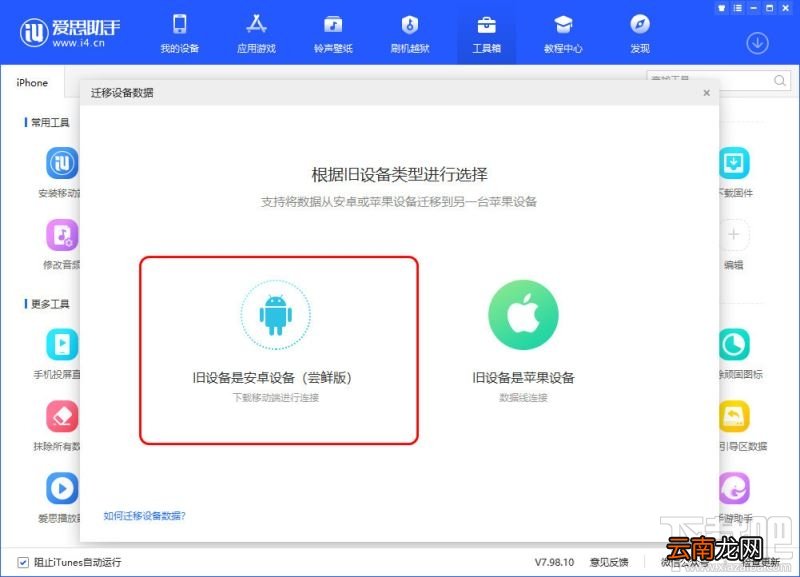Click 旧设备是安卓设备（尝鲜版）label
This screenshot has height=577, width=800.
[x=272, y=378]
